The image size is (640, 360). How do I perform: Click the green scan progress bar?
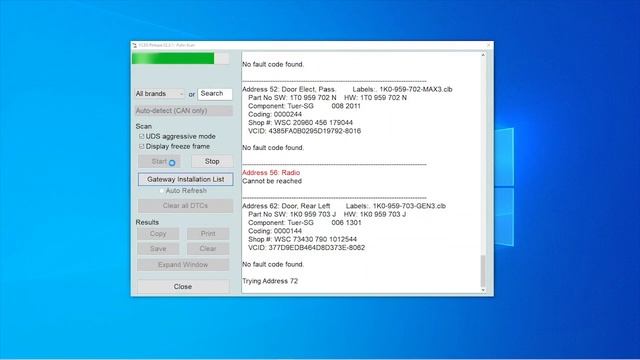click(x=180, y=58)
